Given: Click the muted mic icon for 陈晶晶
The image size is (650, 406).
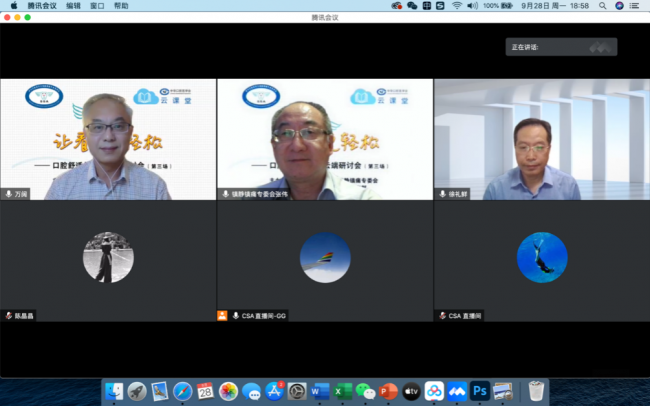Looking at the screenshot, I should point(9,315).
